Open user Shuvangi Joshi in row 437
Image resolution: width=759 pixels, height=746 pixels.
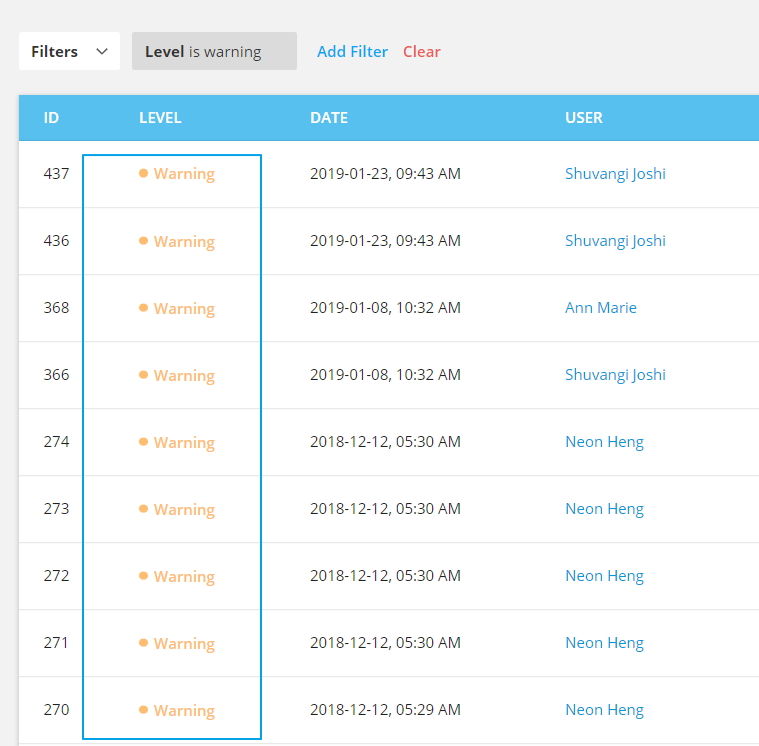coord(615,174)
